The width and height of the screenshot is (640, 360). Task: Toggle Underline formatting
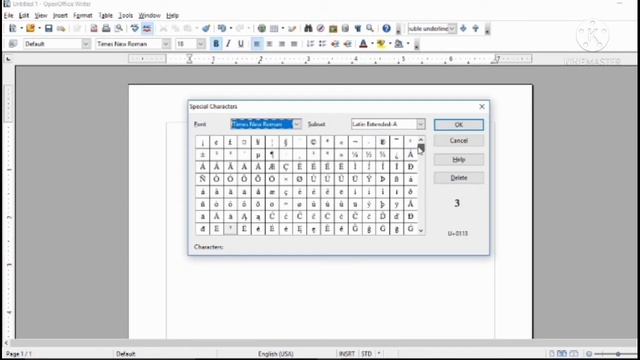(241, 44)
